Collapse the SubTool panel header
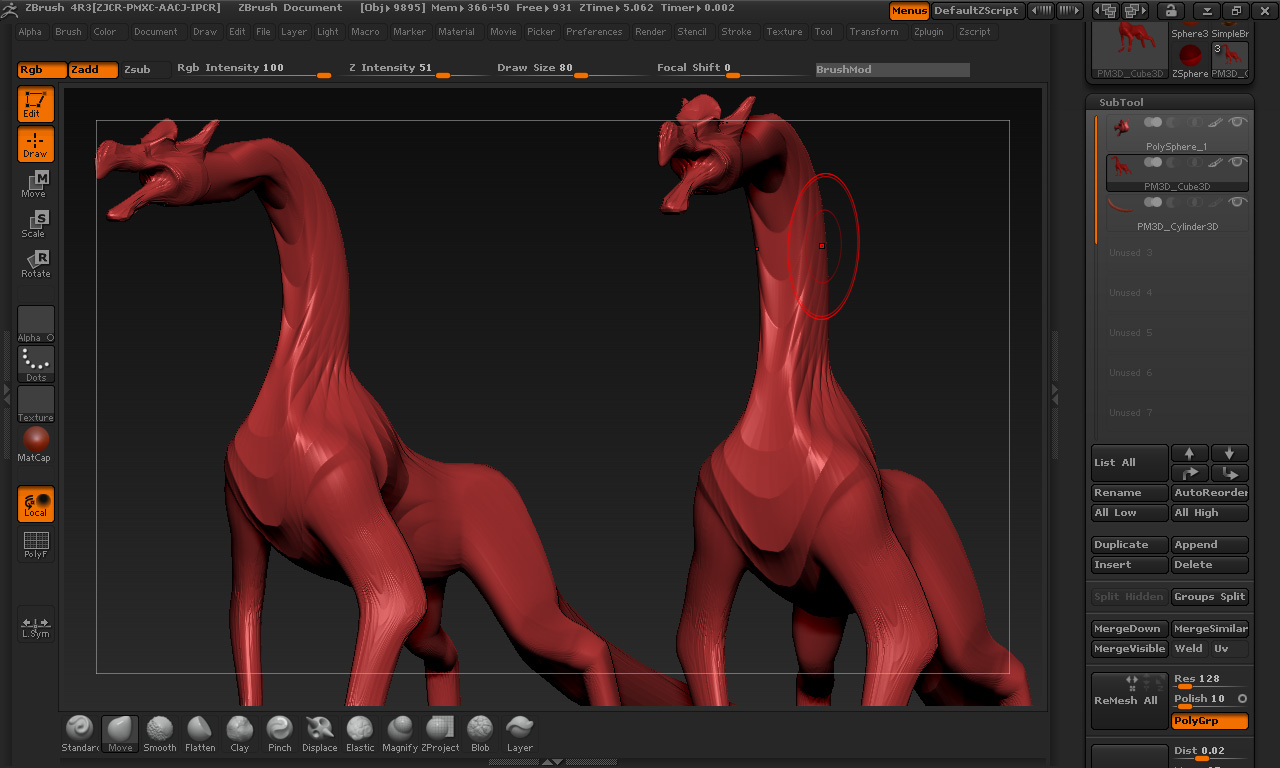 coord(1121,102)
